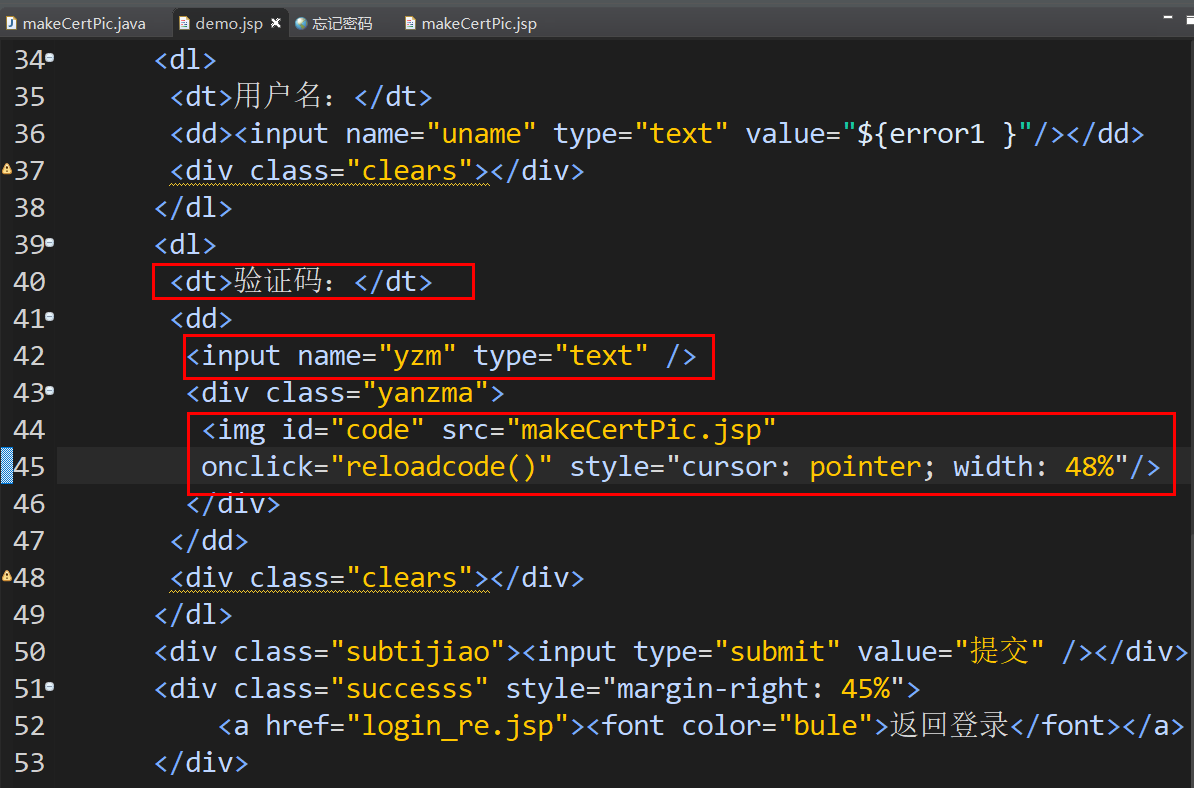Viewport: 1194px width, 788px height.
Task: Click line number 50 in the gutter
Action: (x=29, y=652)
